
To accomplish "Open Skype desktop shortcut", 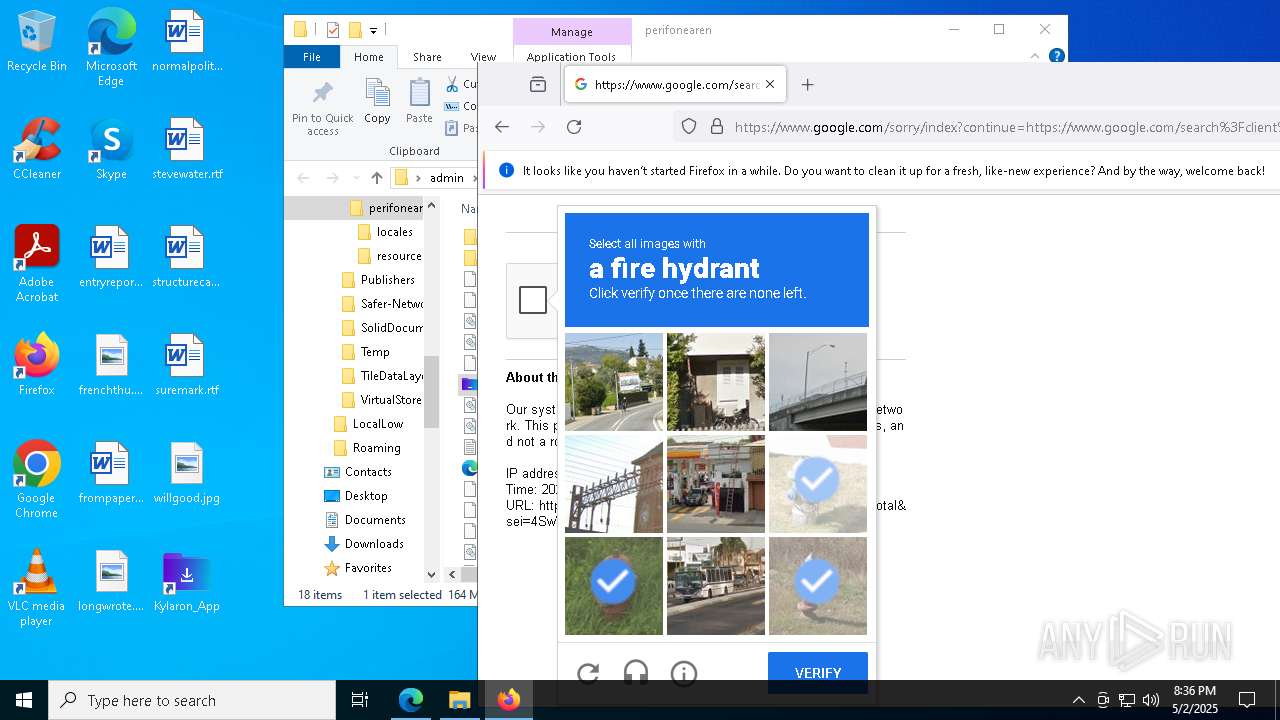I will (x=111, y=149).
